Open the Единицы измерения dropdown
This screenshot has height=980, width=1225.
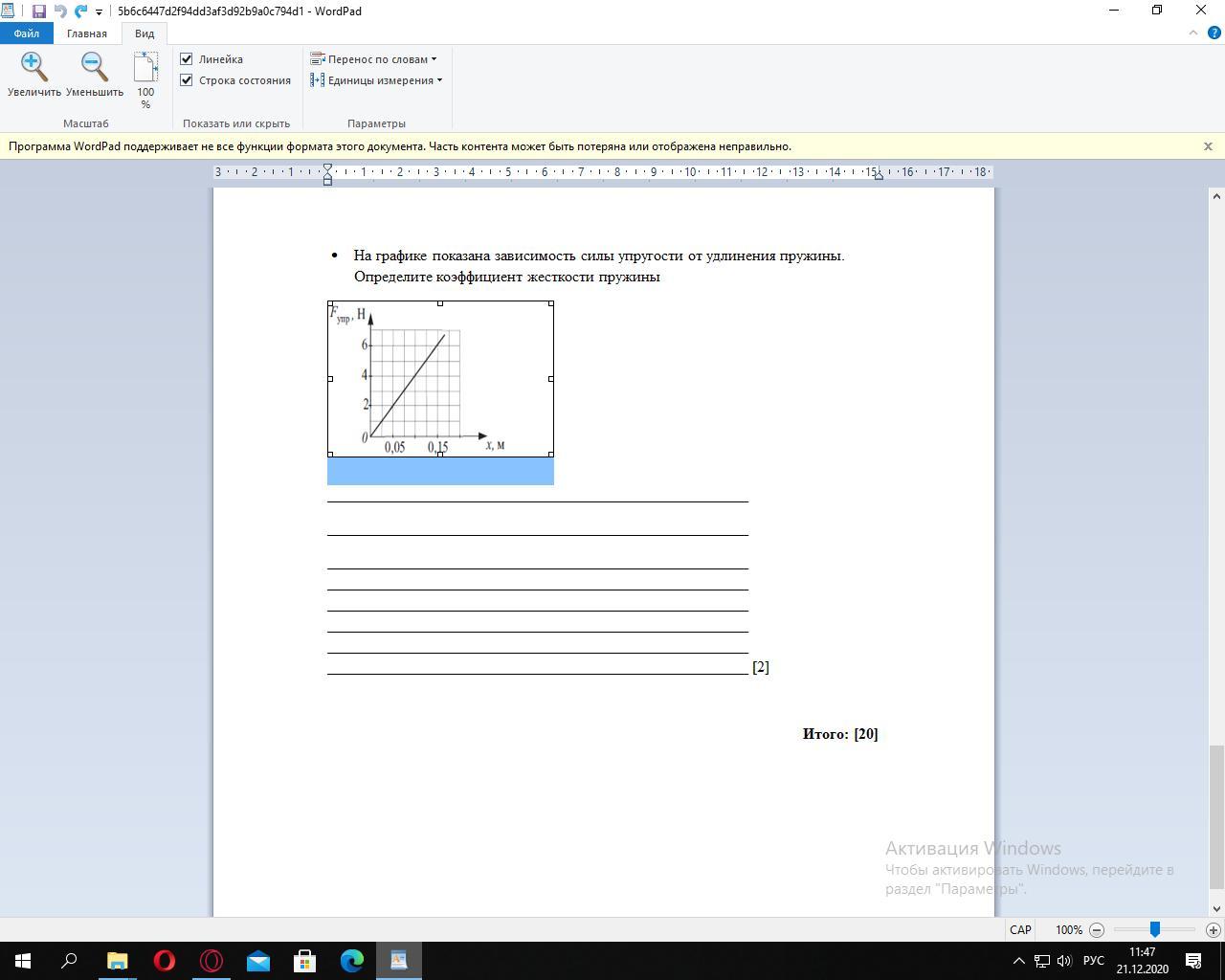point(377,80)
